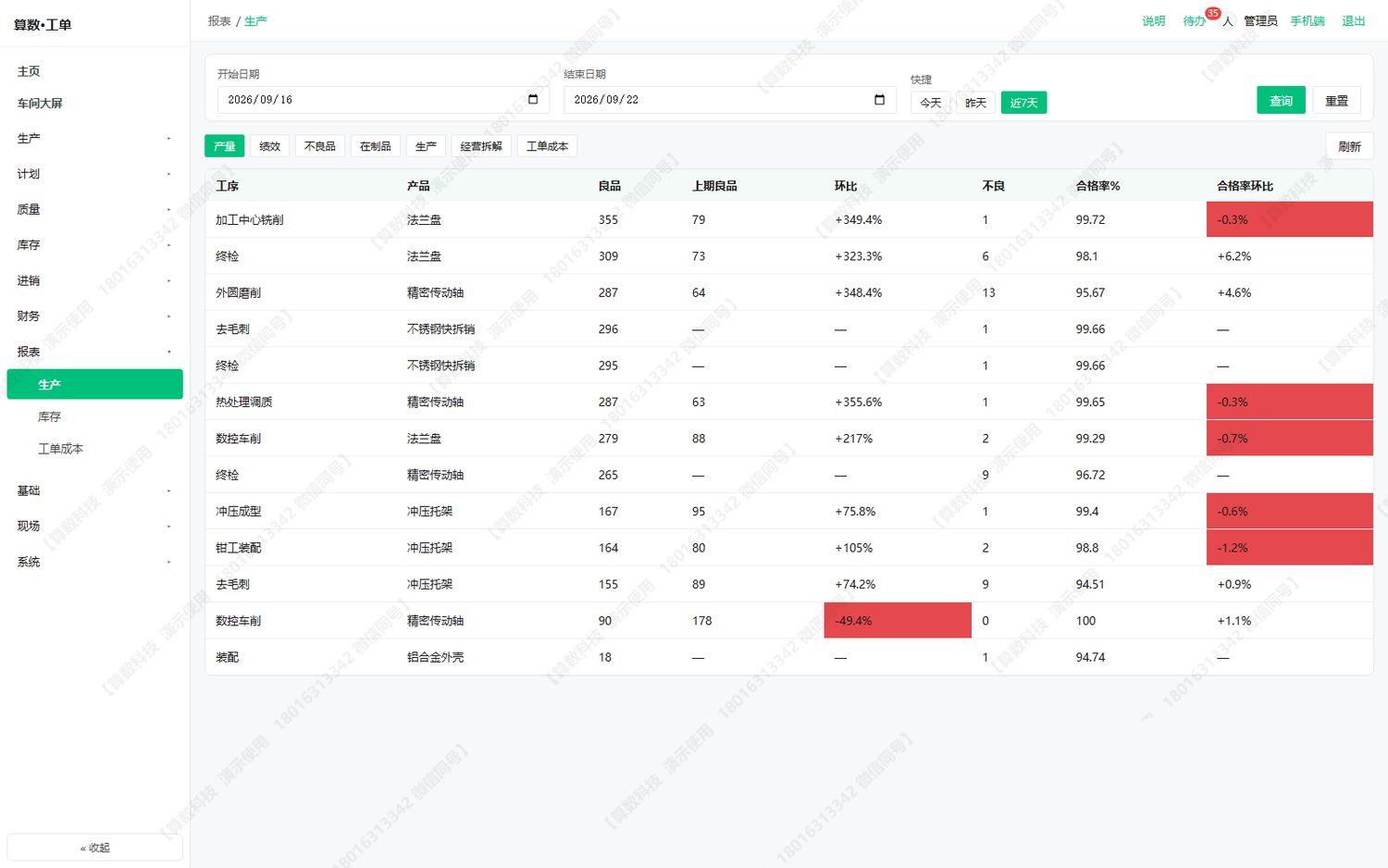Select the 今天 quick filter
This screenshot has height=868, width=1388.
(931, 103)
